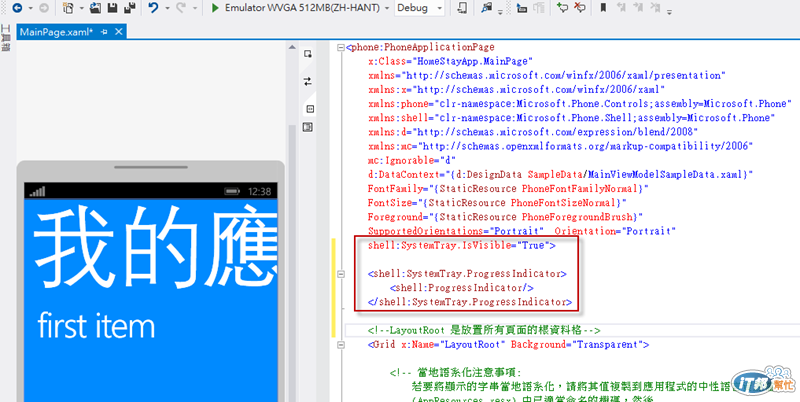The height and width of the screenshot is (402, 800).
Task: Click the closing </shell:SystemTray.ProgressIndicator> tag
Action: (470, 302)
